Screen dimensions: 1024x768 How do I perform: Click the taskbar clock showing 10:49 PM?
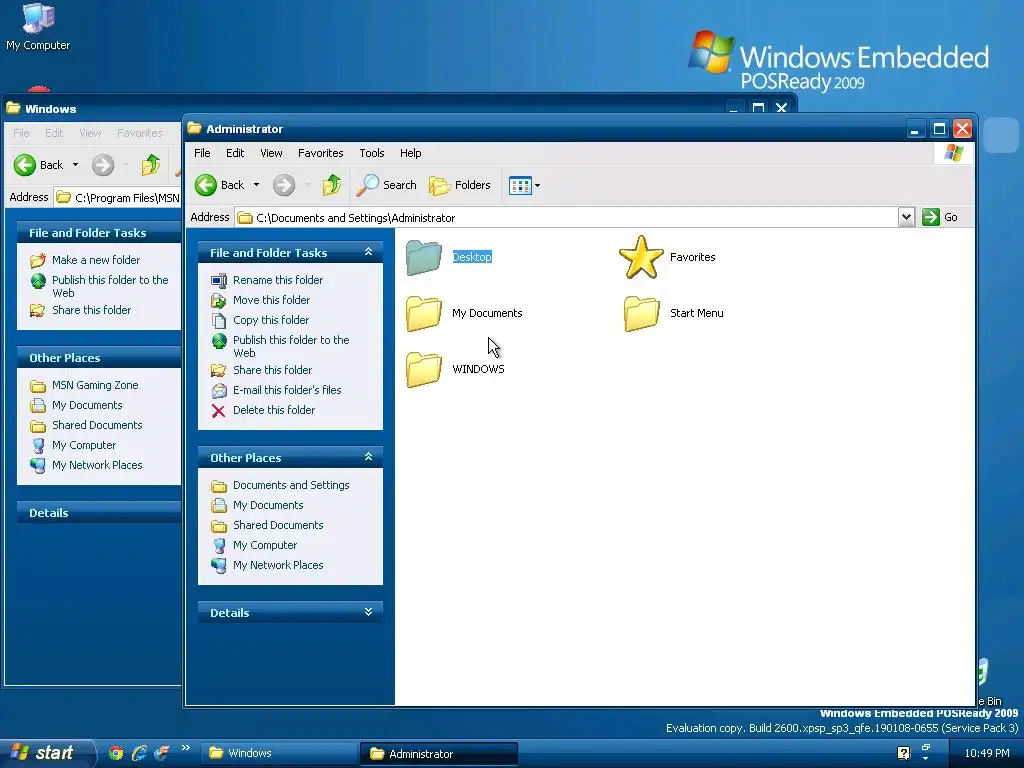click(x=987, y=753)
